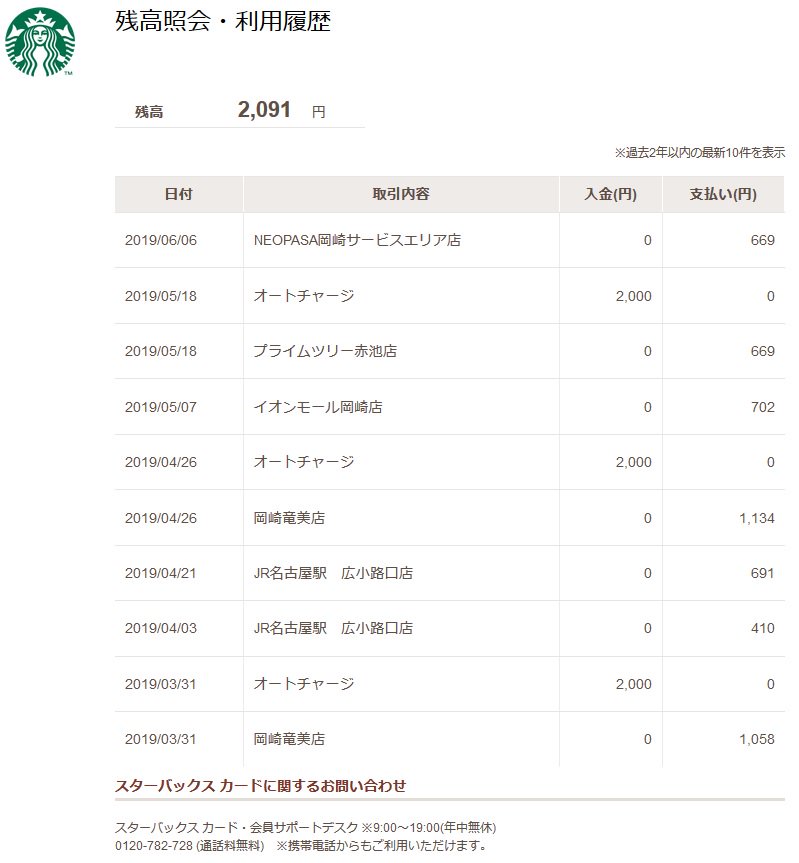Click the 入金(円) column header
This screenshot has width=799, height=863.
610,194
